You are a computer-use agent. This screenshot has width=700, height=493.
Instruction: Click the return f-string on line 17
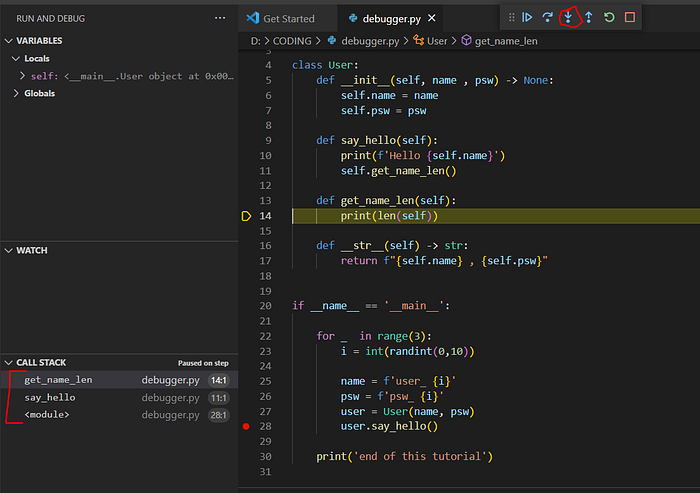[x=444, y=261]
